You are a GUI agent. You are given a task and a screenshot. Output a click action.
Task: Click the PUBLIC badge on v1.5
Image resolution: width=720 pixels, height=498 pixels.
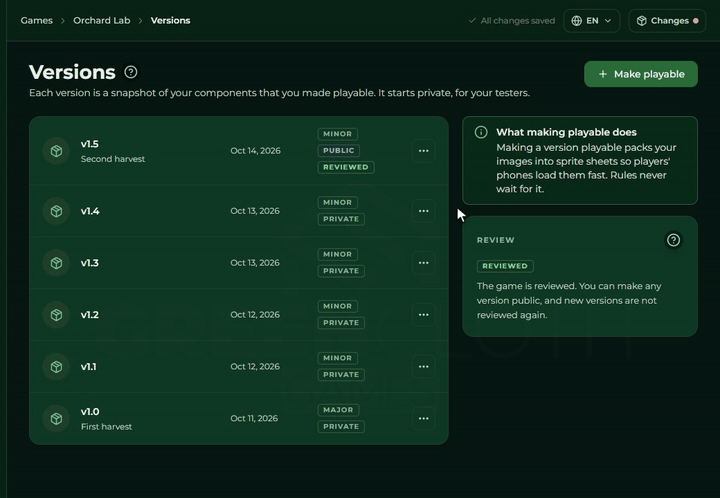[338, 151]
